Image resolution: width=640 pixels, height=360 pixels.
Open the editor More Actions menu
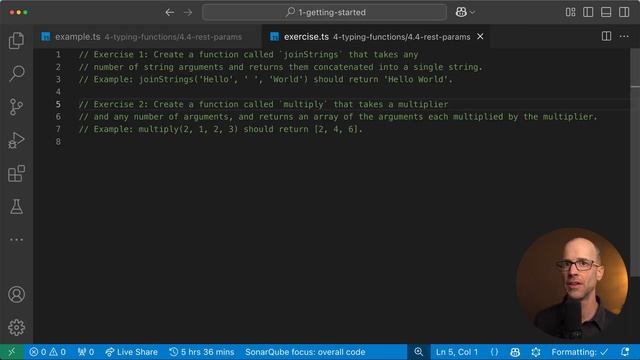(x=624, y=36)
